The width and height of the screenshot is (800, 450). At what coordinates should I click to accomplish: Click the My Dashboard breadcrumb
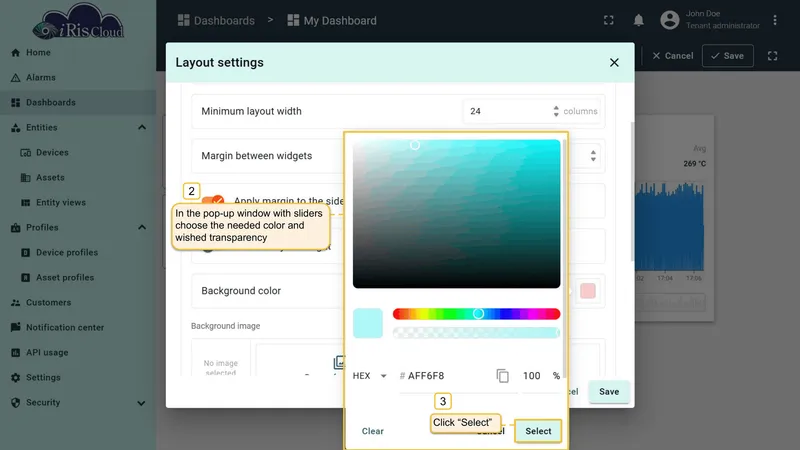[x=332, y=20]
